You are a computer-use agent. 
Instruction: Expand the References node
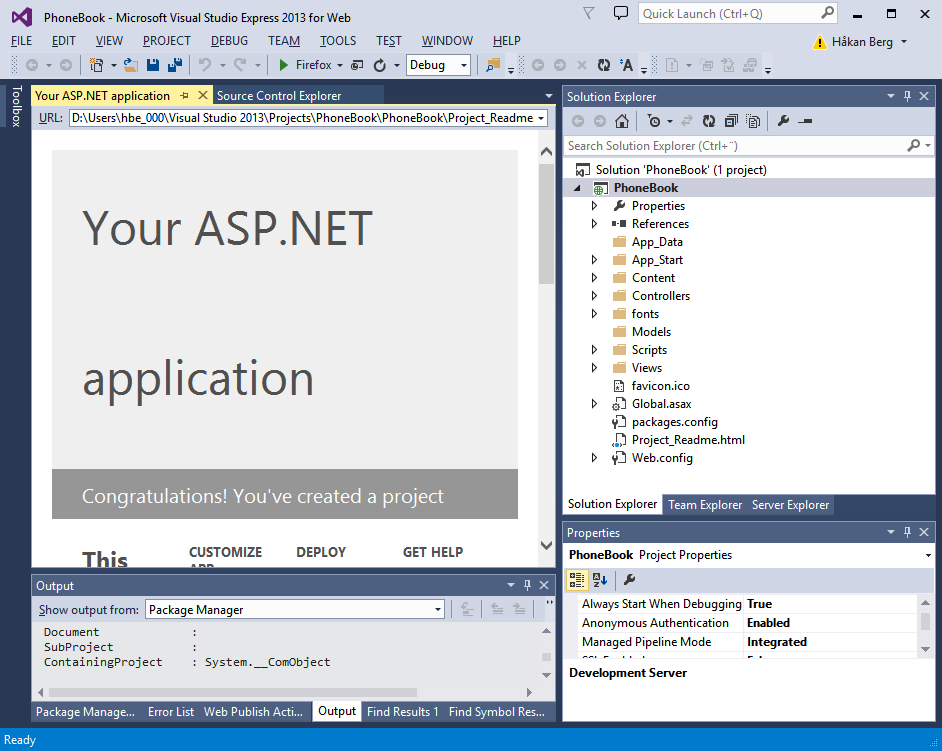[594, 223]
